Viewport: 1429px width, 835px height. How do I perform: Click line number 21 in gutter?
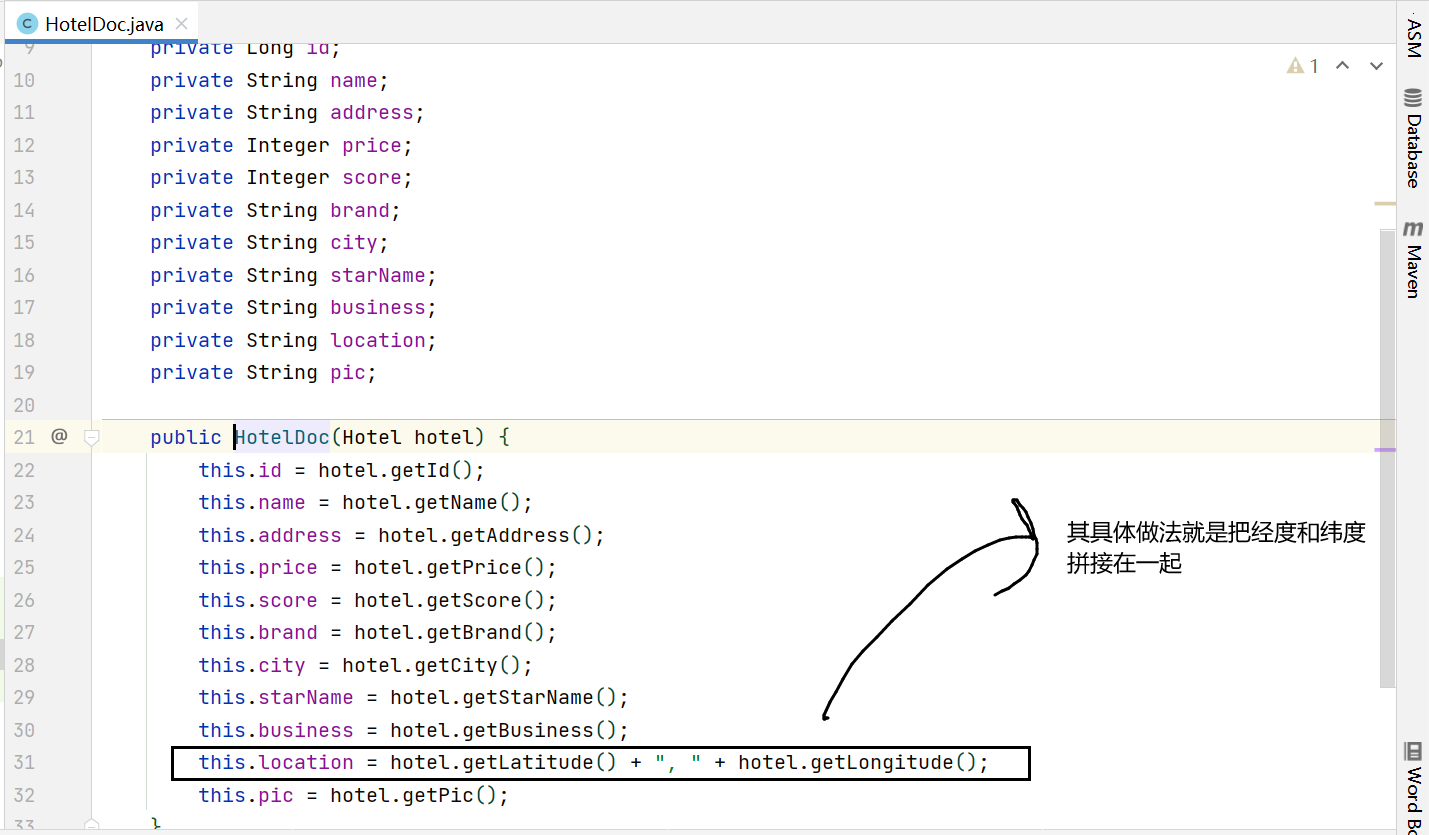point(24,437)
